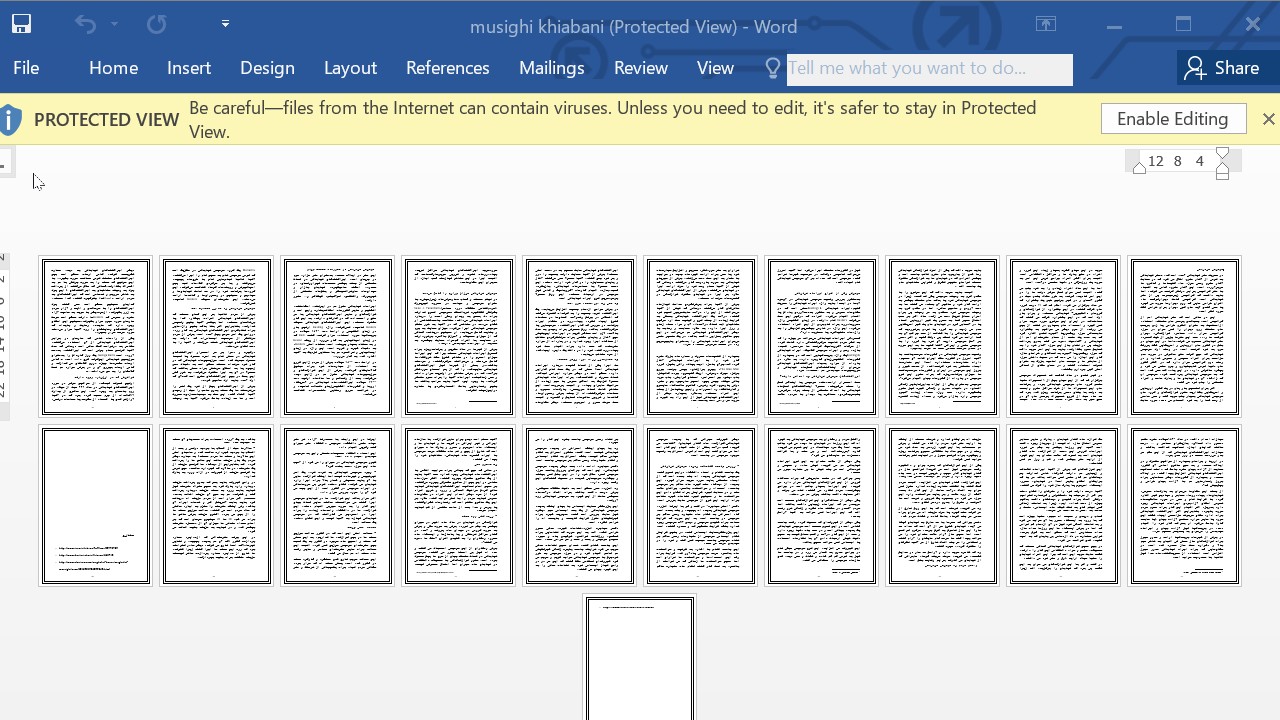
Task: Click the Redo/Repeat icon
Action: tap(156, 24)
